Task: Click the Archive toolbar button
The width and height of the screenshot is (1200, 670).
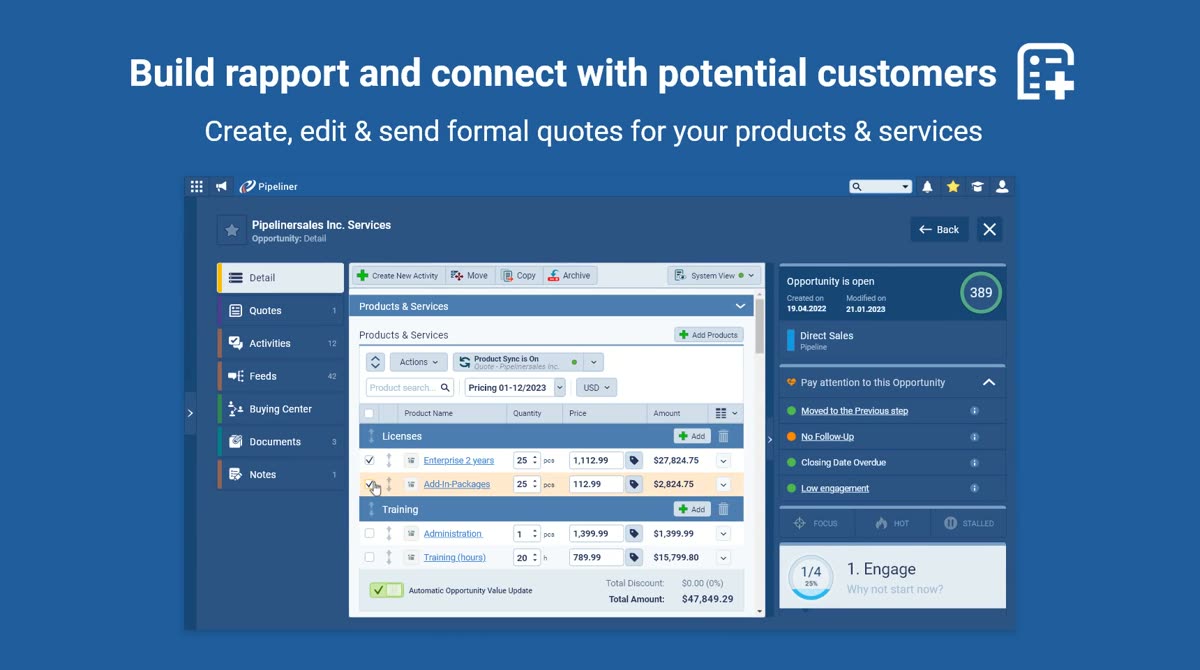Action: 569,275
